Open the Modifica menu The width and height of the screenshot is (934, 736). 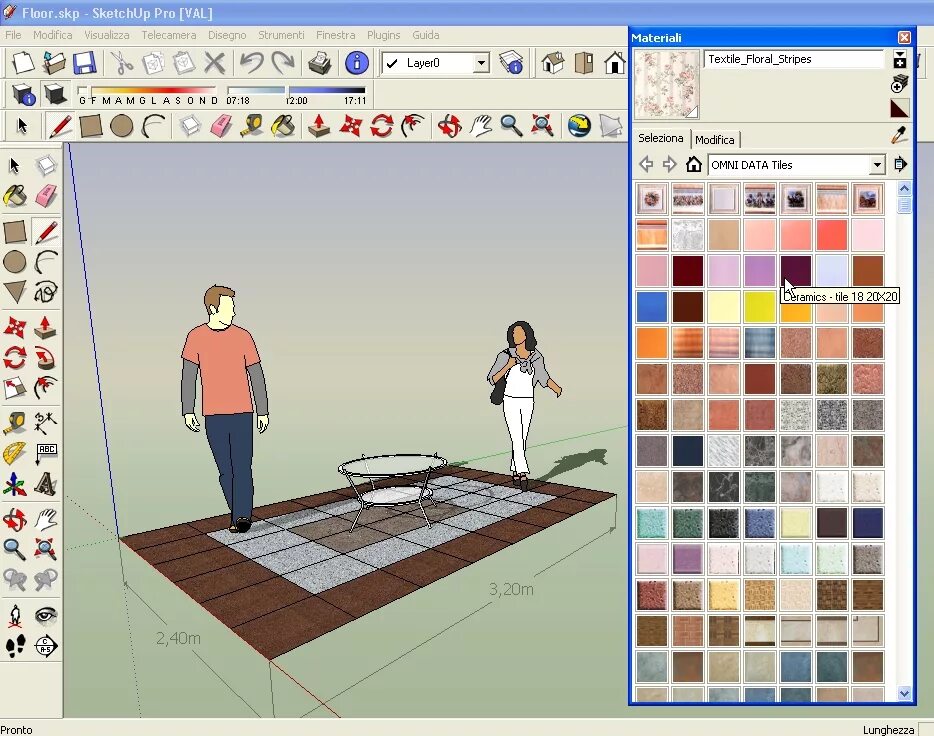click(x=52, y=35)
